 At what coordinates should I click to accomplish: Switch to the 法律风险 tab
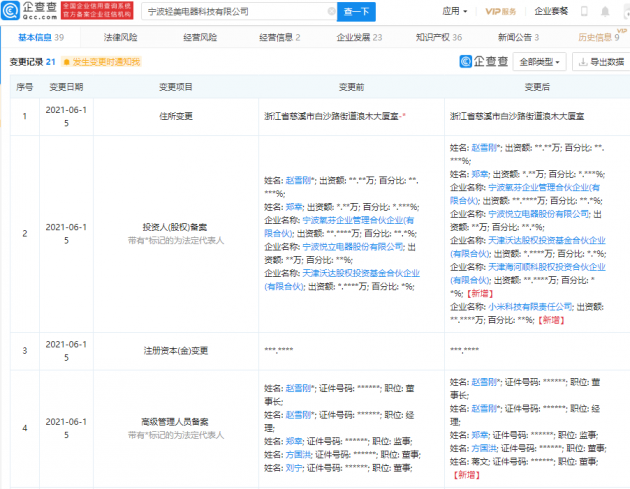click(x=121, y=37)
